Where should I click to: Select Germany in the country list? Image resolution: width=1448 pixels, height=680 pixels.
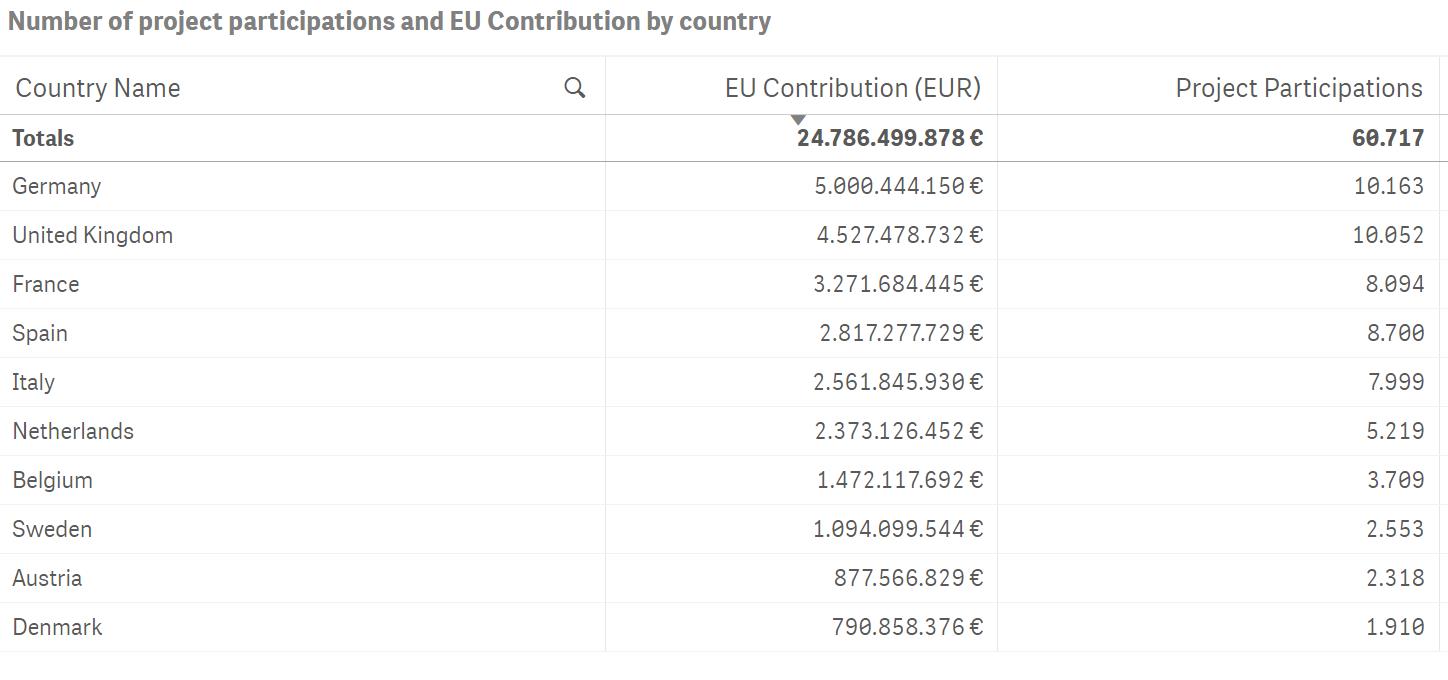coord(57,186)
